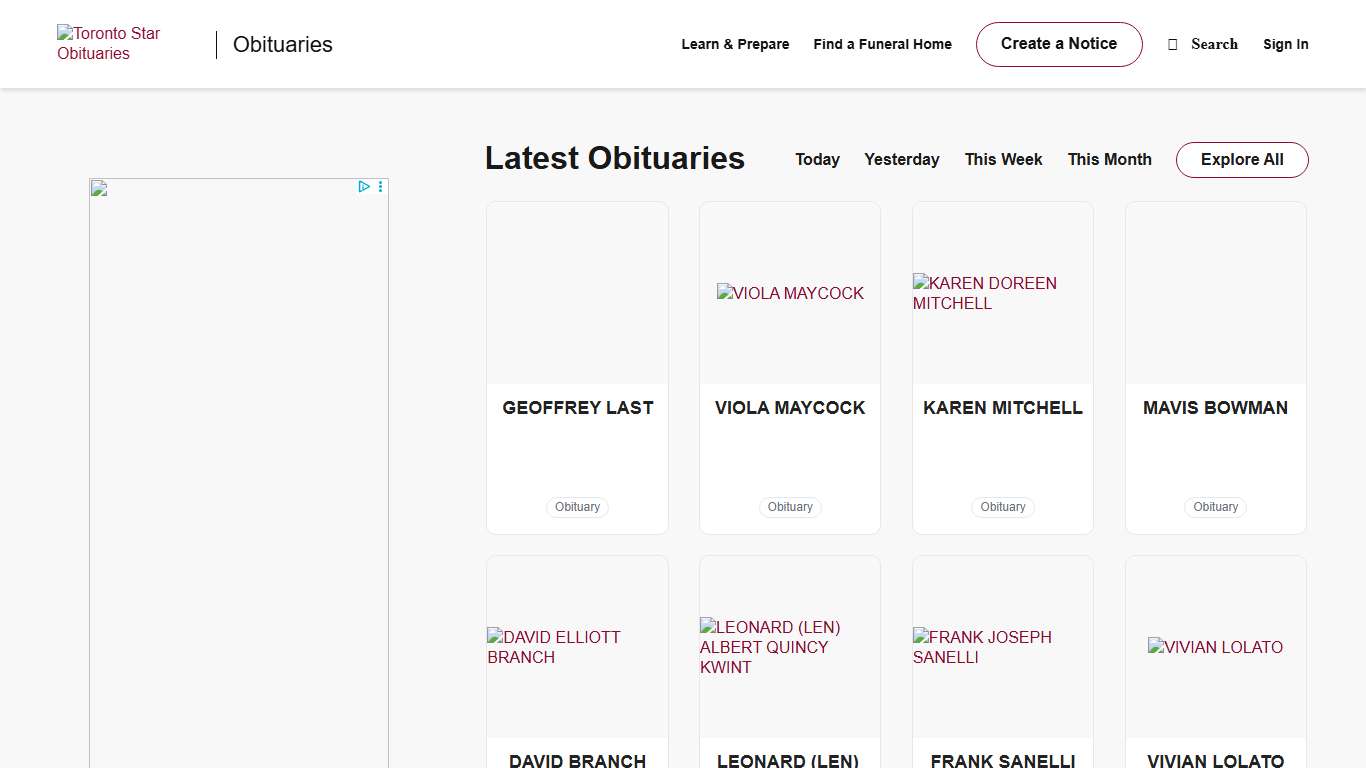Filter obituaries by Today

817,160
